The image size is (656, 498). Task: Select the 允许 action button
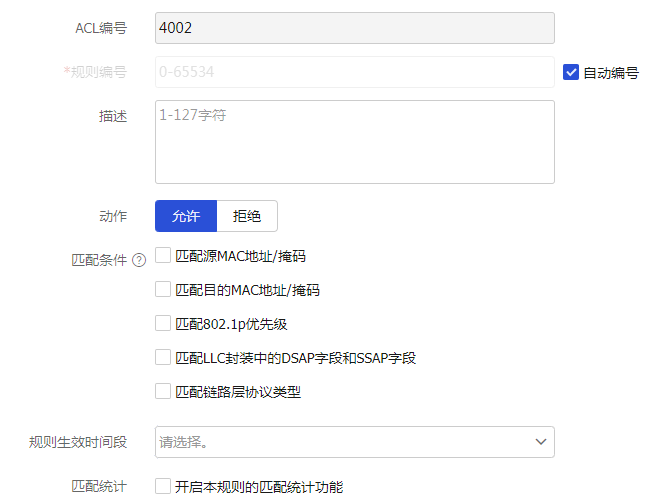point(186,216)
